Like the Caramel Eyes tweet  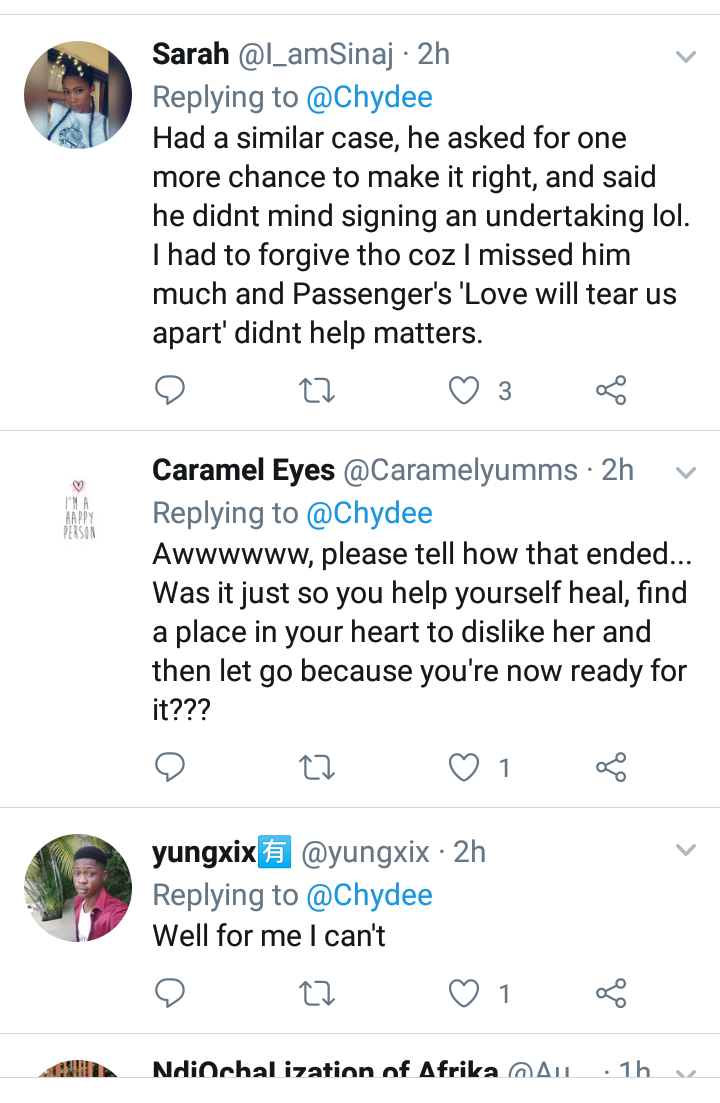click(x=464, y=767)
